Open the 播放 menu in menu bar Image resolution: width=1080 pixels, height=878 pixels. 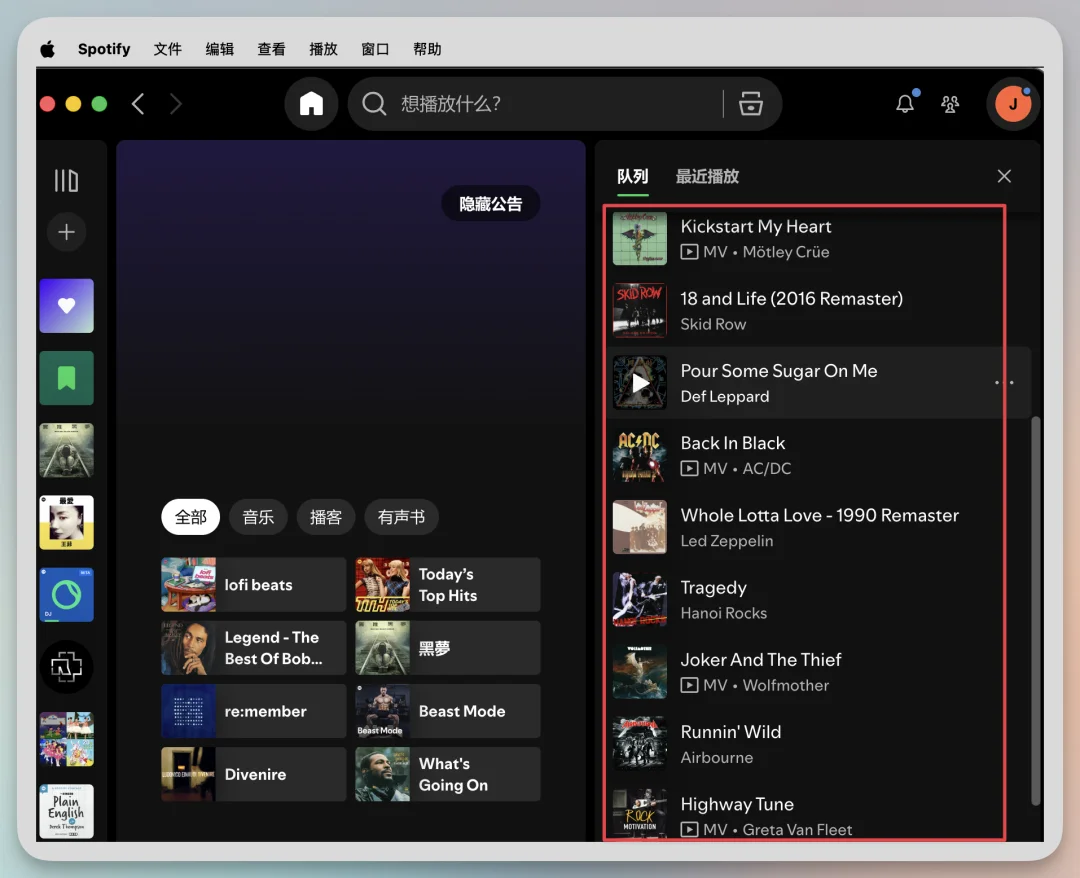323,49
